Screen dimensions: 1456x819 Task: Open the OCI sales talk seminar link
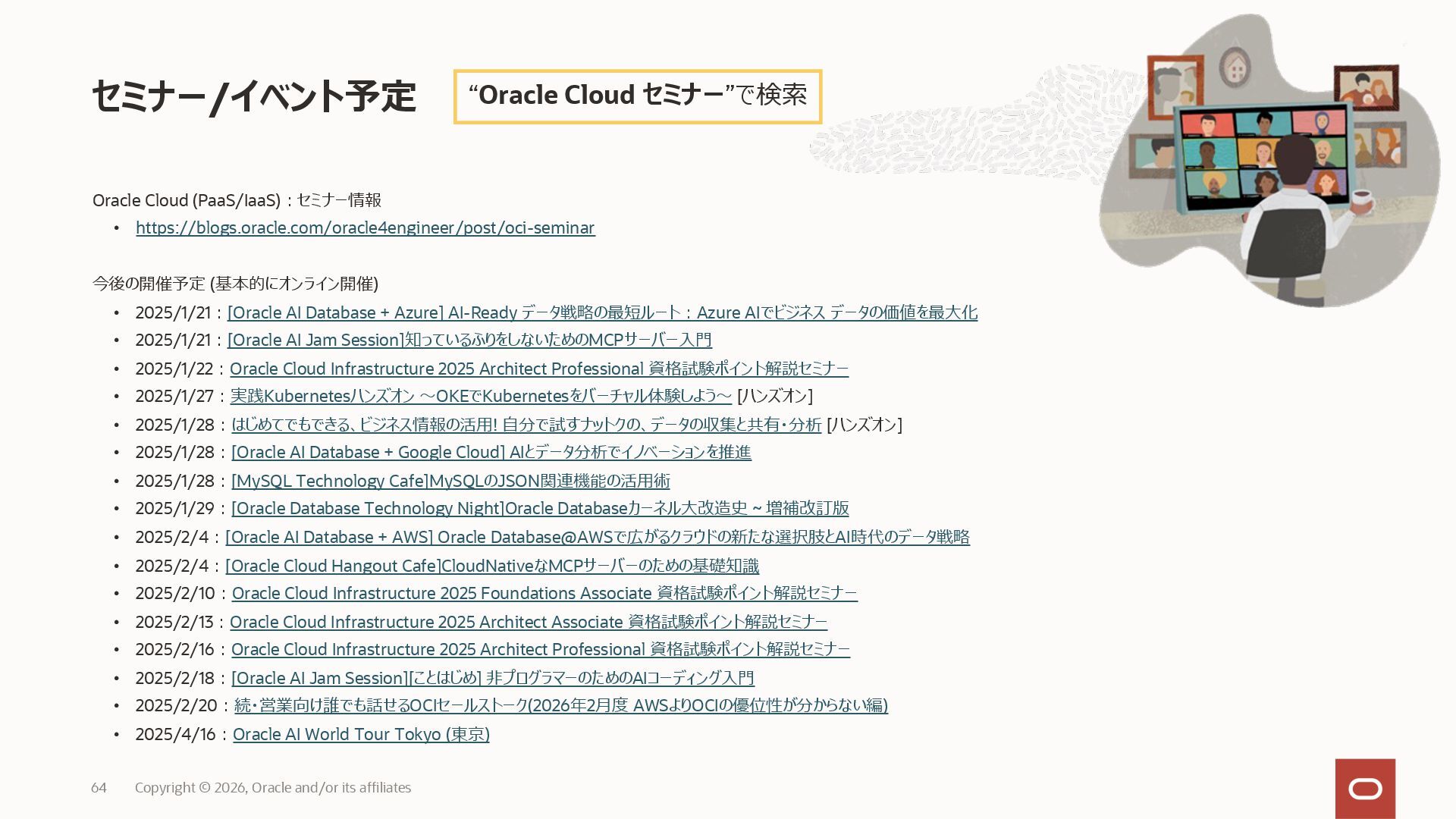coord(560,705)
